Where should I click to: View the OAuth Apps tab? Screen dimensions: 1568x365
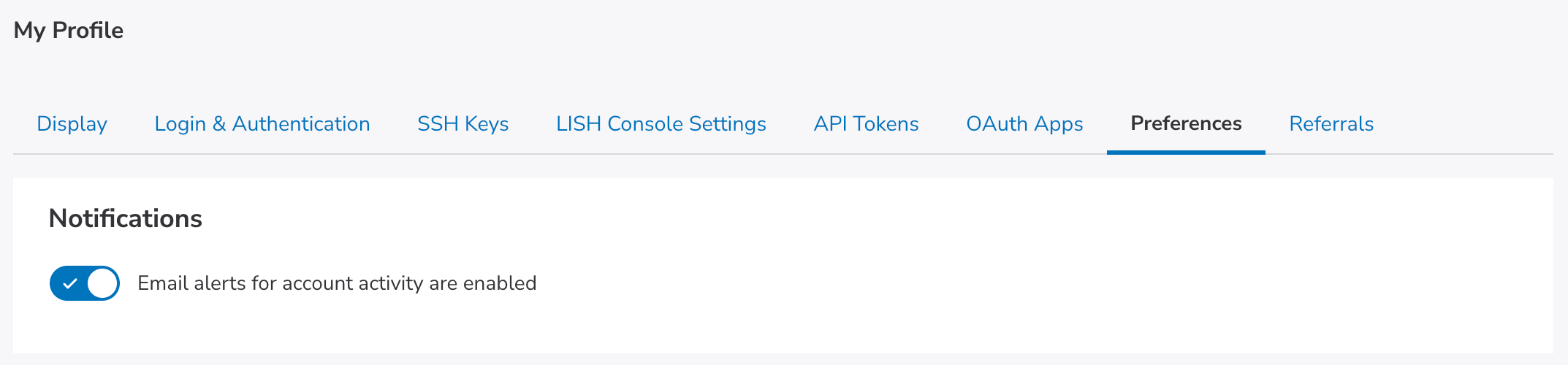1024,124
